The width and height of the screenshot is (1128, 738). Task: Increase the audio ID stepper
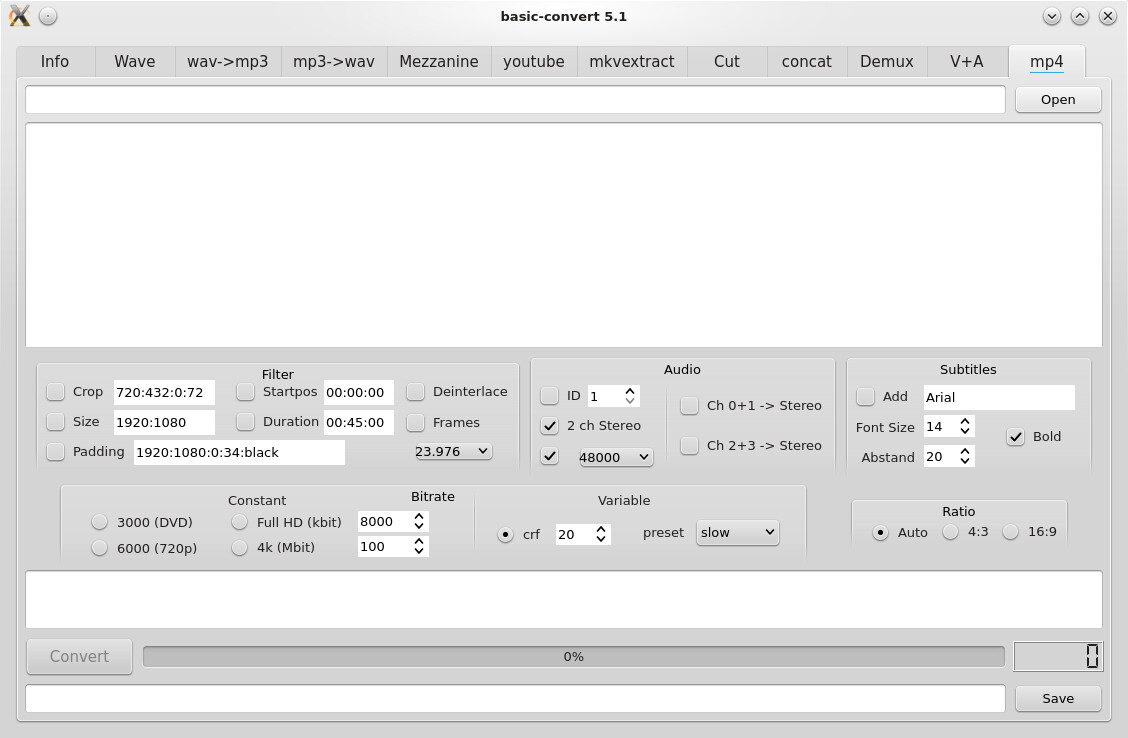630,391
